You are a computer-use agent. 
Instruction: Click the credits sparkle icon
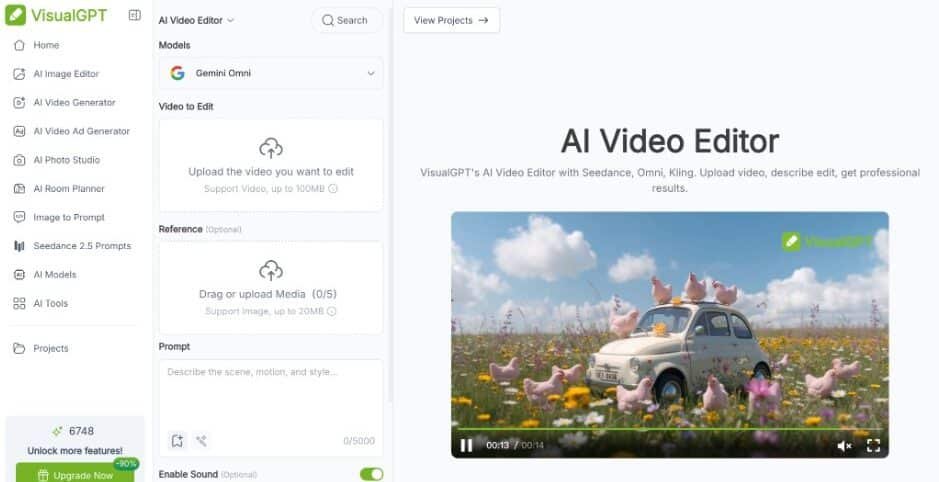tap(57, 431)
